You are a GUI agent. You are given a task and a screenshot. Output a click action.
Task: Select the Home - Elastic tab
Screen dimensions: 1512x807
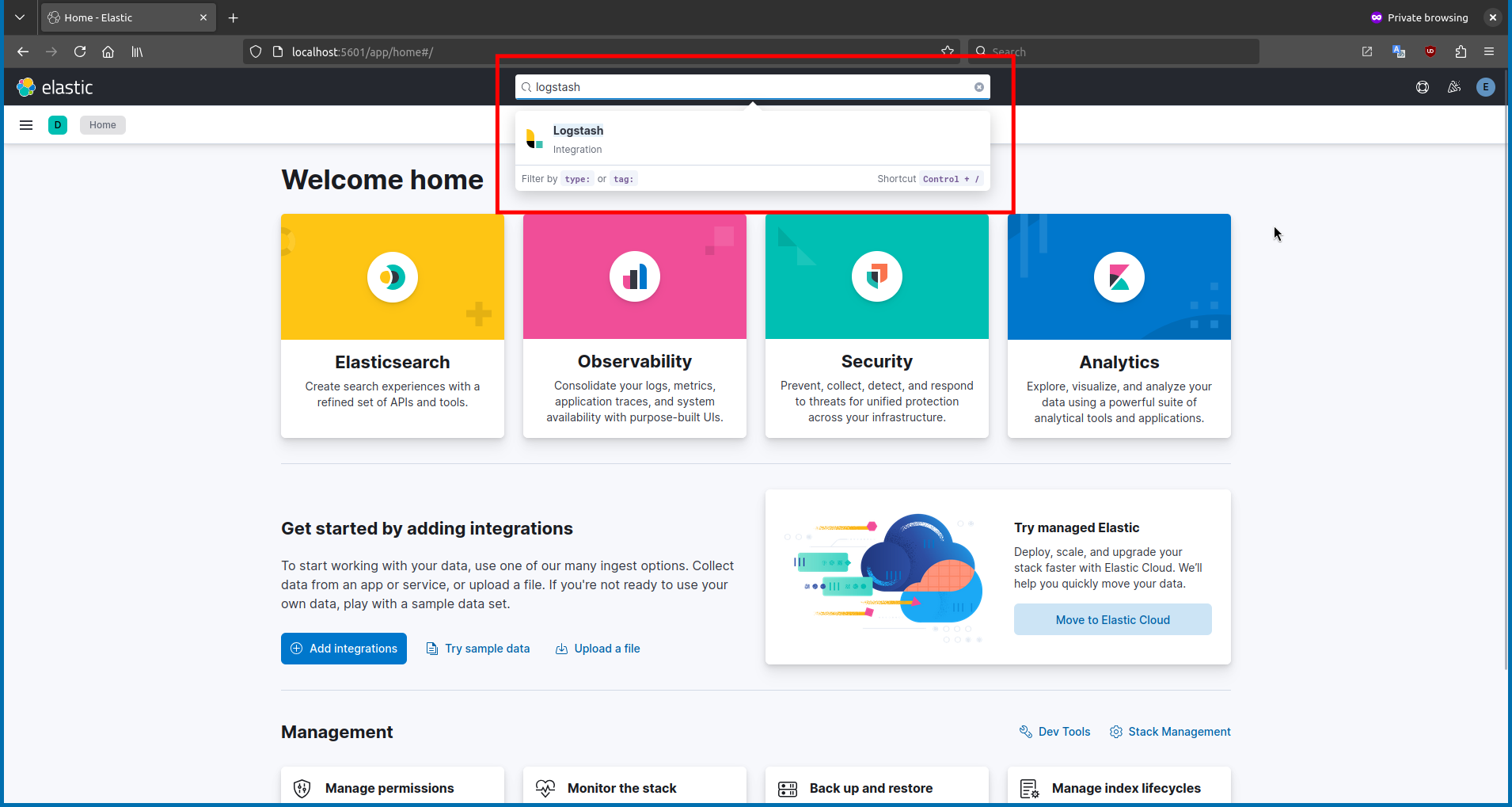[127, 17]
